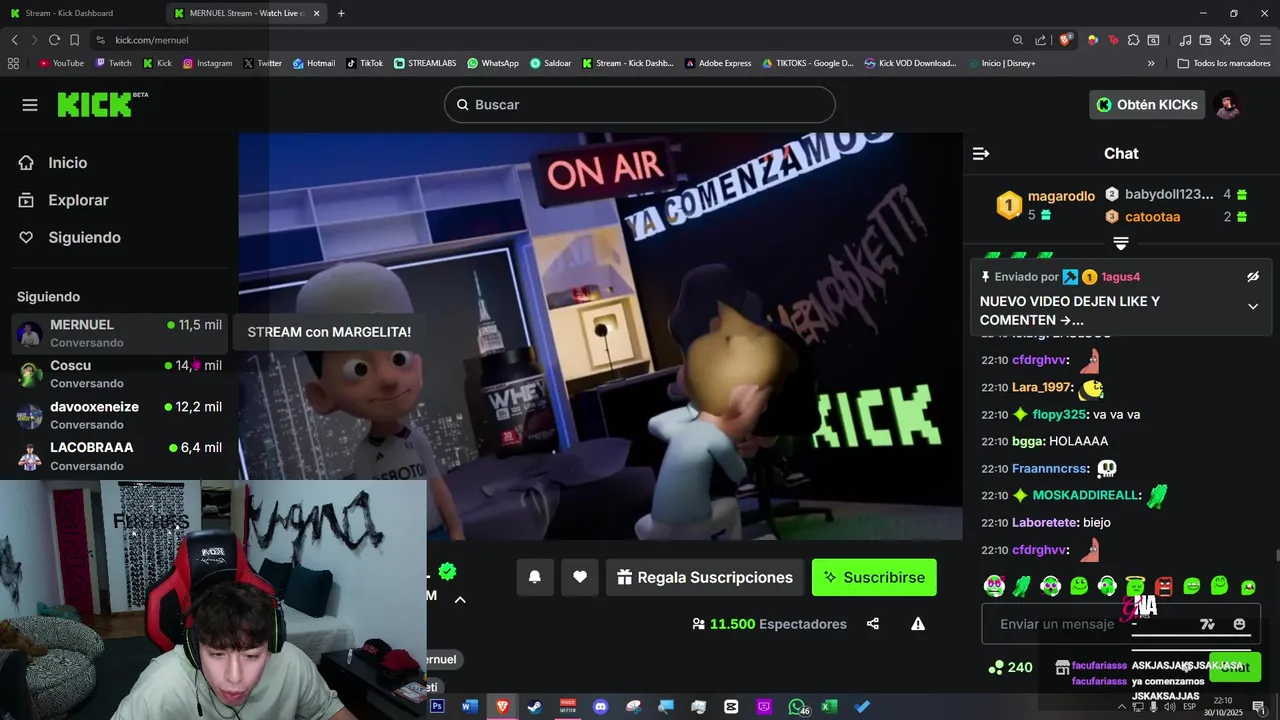Click the warning triangle report icon
The height and width of the screenshot is (720, 1280).
pyautogui.click(x=918, y=624)
